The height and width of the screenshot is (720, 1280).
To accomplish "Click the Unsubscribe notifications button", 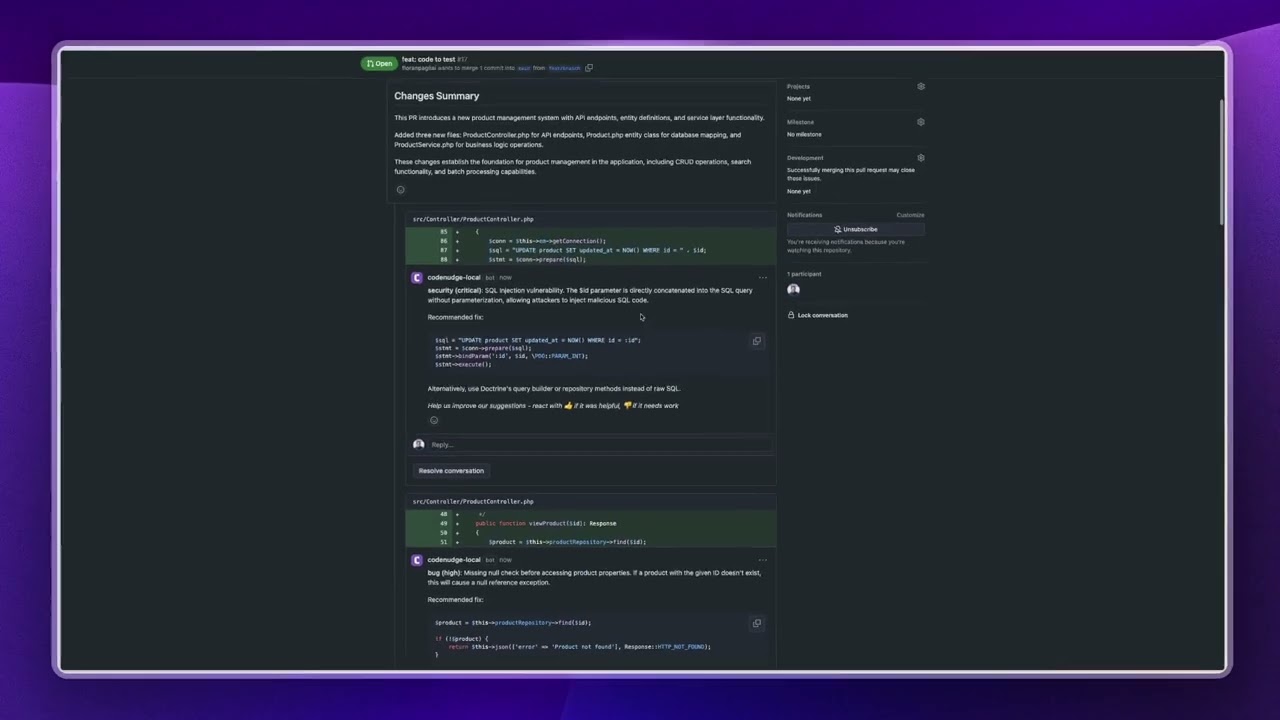I will (856, 229).
